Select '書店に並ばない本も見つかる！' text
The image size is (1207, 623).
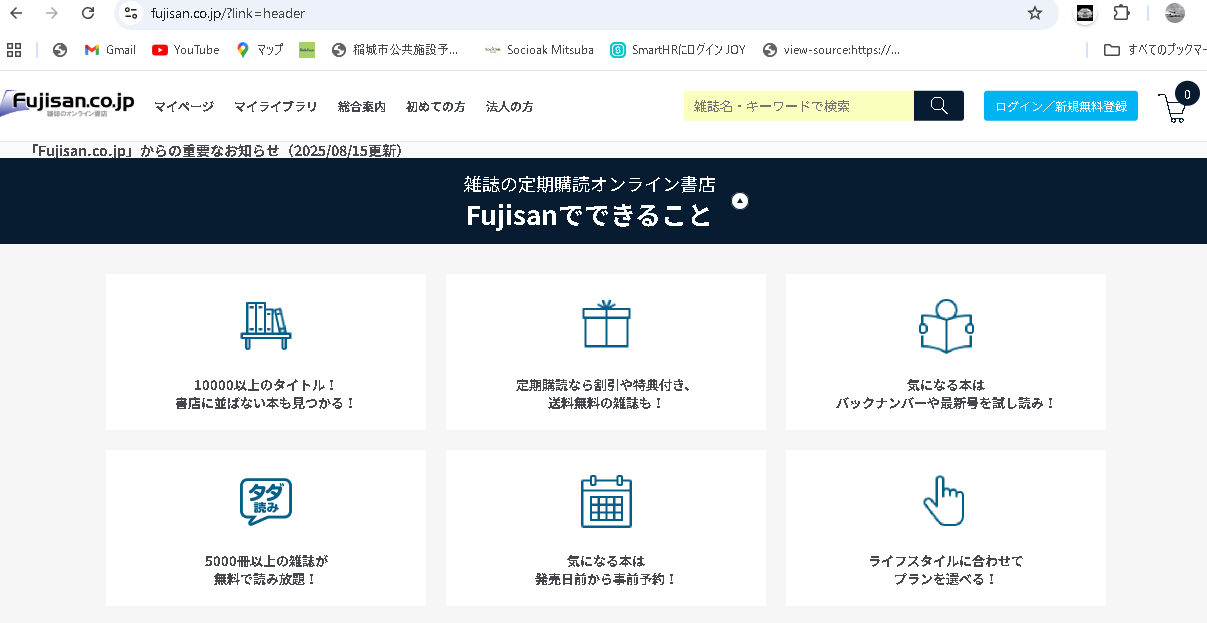click(x=266, y=404)
